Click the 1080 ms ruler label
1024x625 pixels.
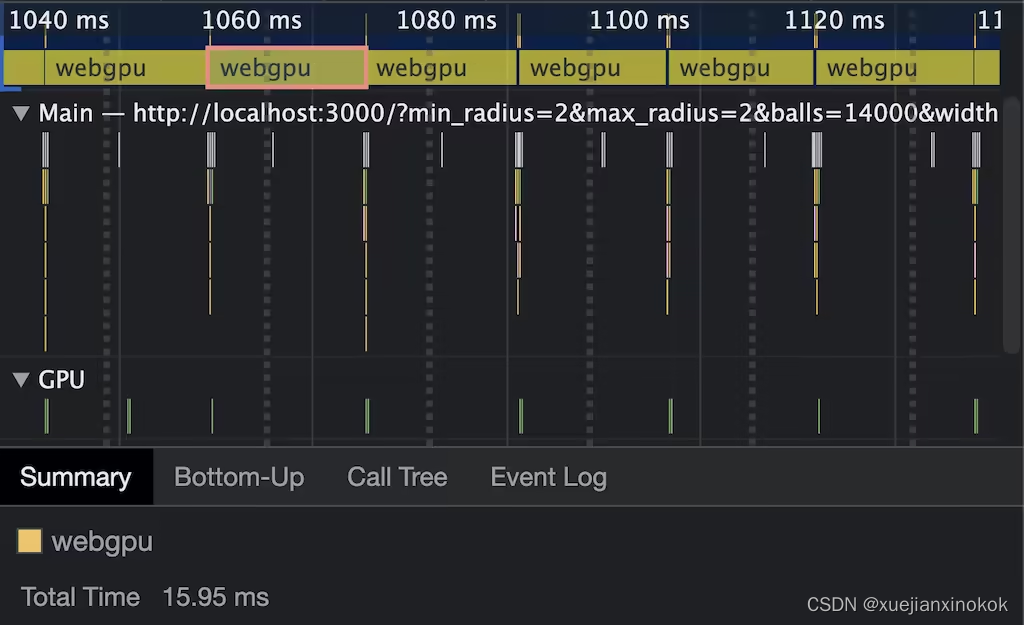[x=447, y=20]
